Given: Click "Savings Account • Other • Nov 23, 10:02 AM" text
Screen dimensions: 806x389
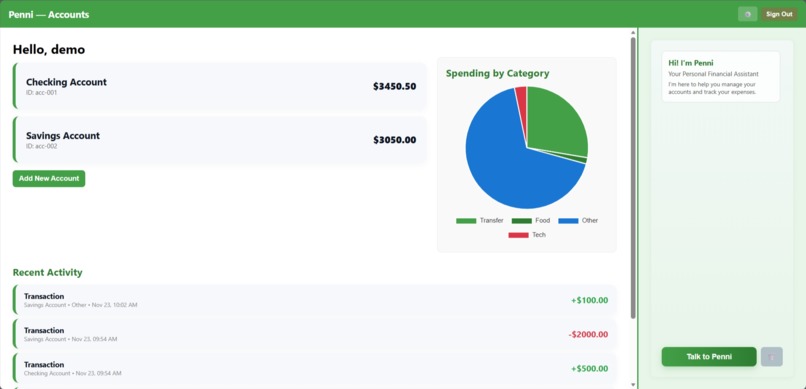Looking at the screenshot, I should [x=81, y=305].
